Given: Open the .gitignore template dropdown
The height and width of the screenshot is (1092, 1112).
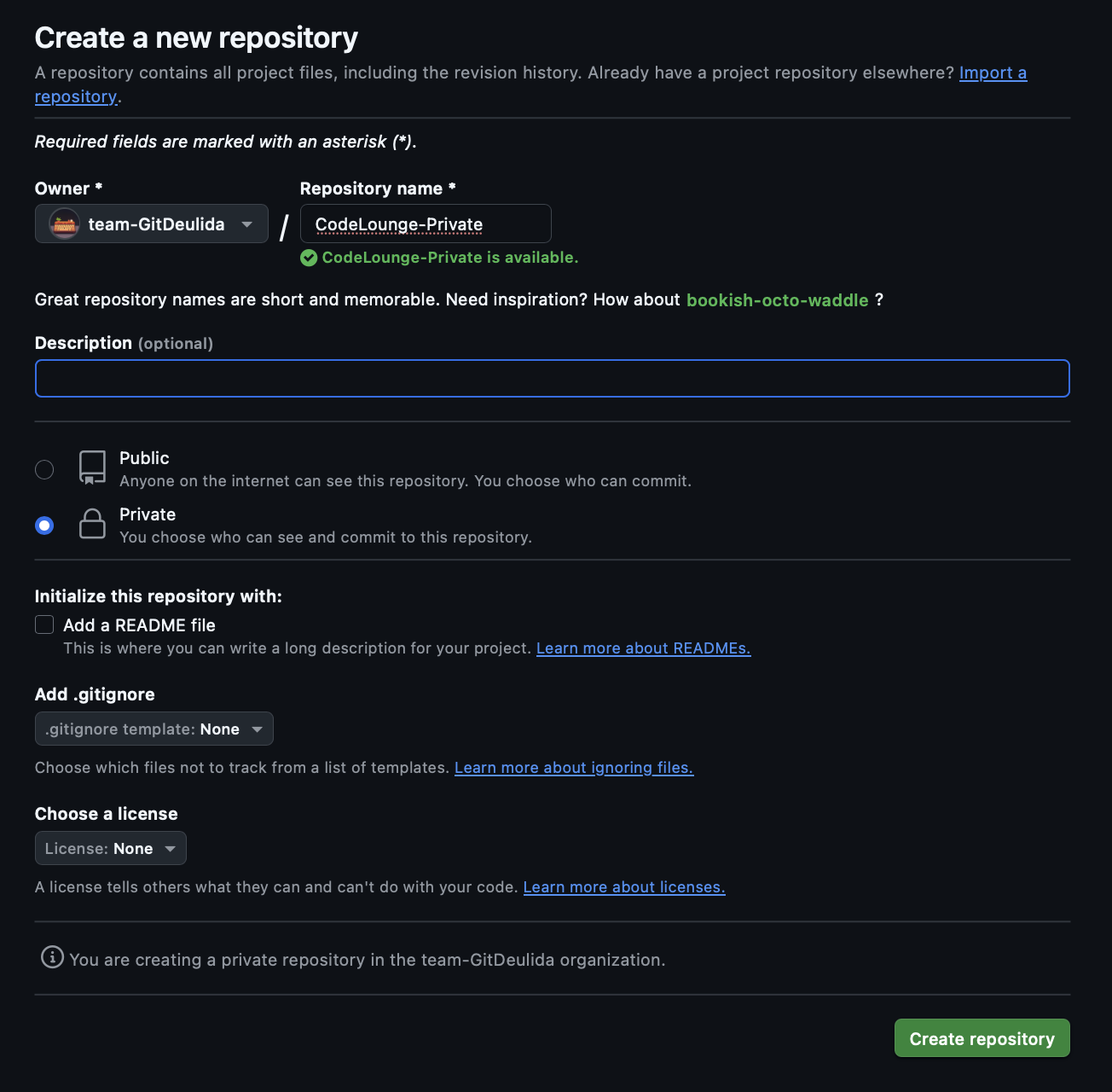Looking at the screenshot, I should coord(154,729).
